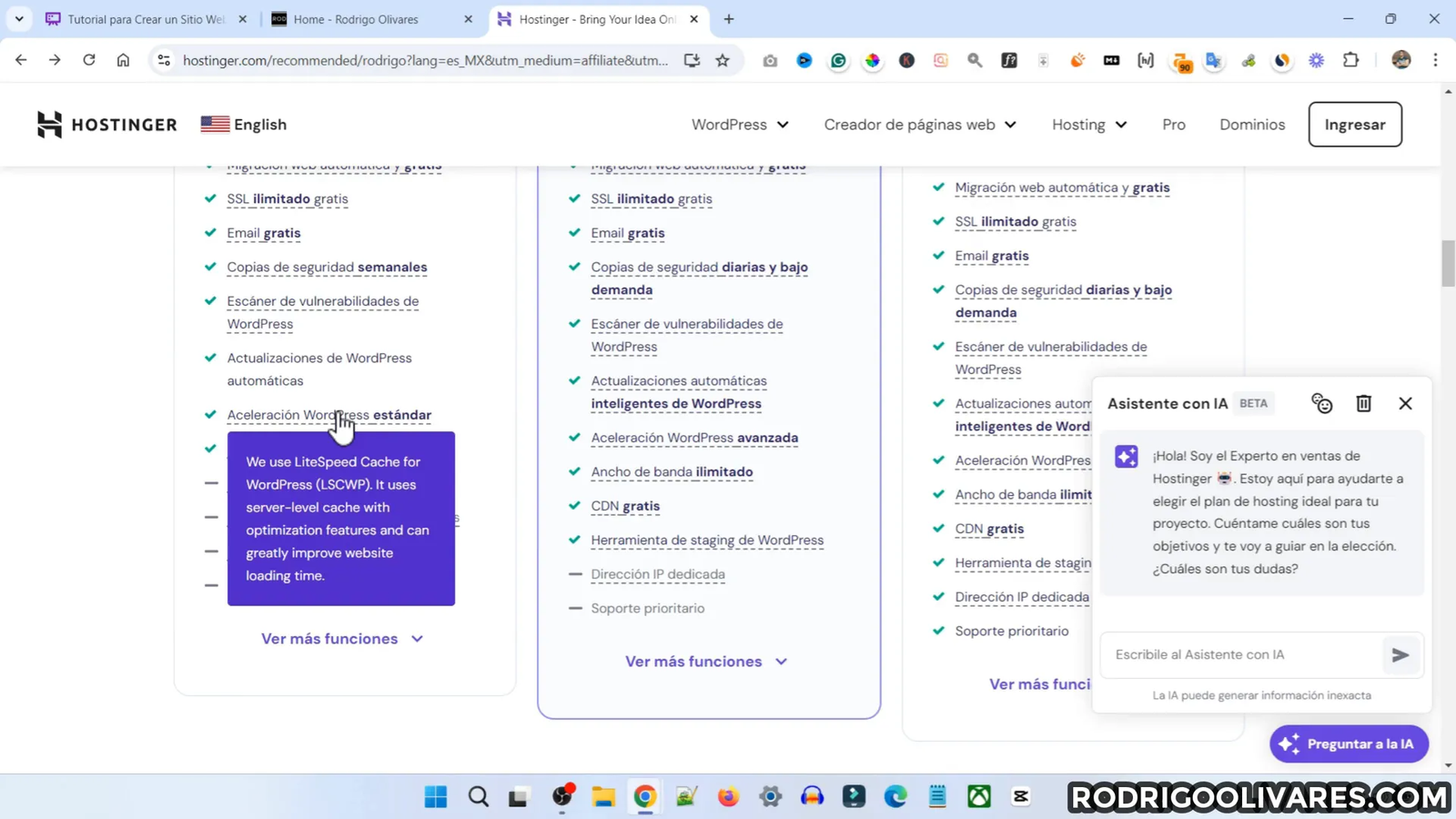Viewport: 1456px width, 819px height.
Task: Reload the current page
Action: pos(89,60)
